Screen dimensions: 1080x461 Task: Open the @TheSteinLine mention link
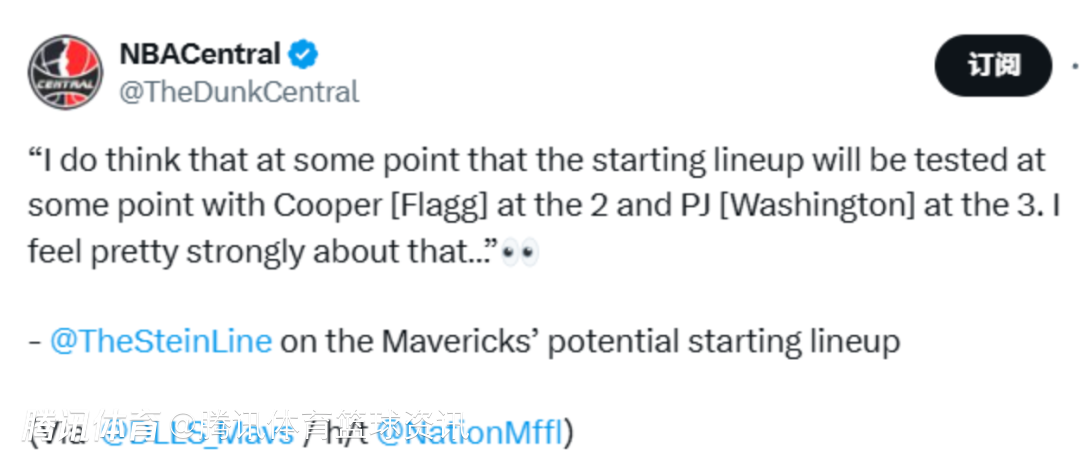tap(160, 341)
